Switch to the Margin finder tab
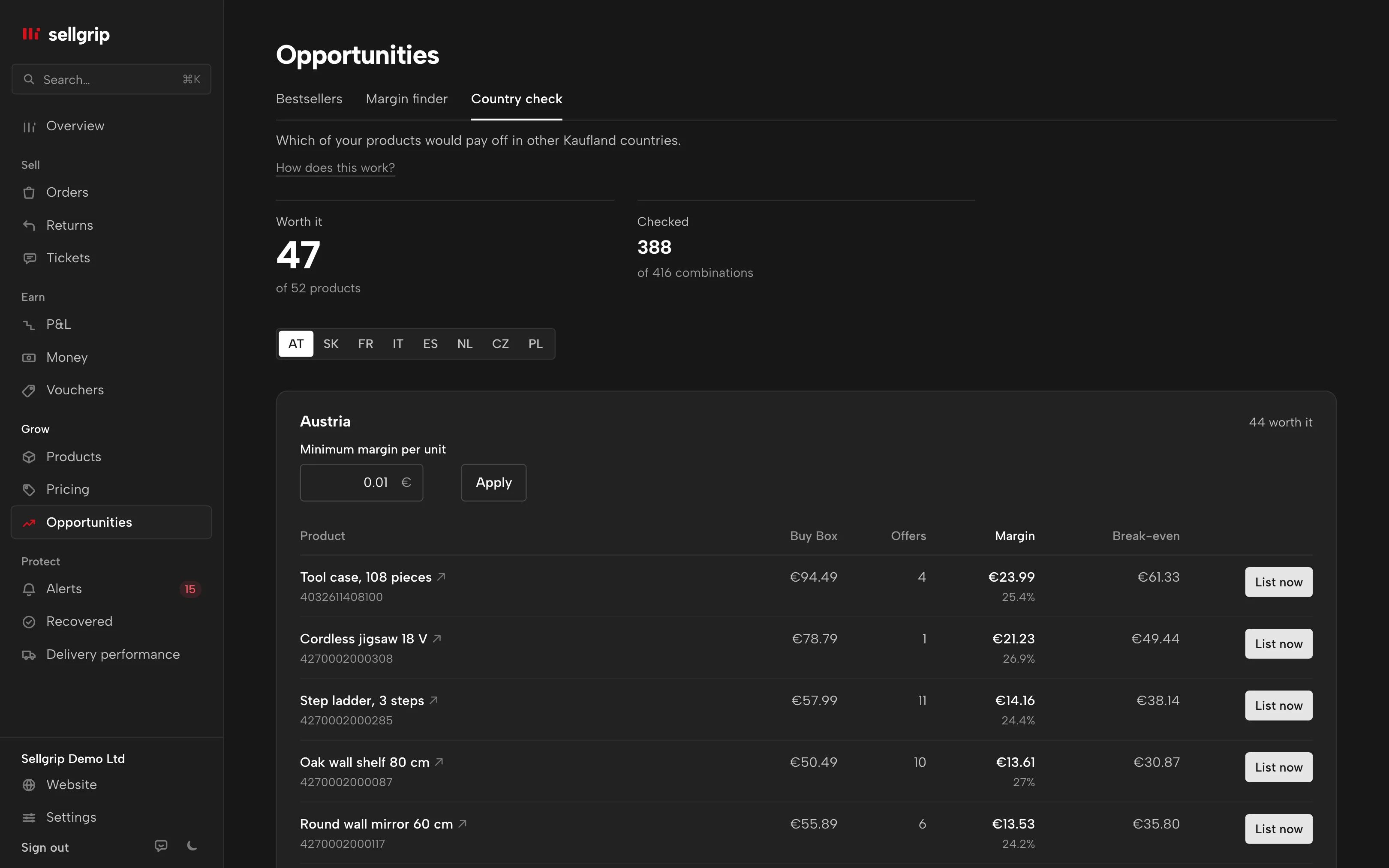Viewport: 1389px width, 868px height. tap(406, 99)
